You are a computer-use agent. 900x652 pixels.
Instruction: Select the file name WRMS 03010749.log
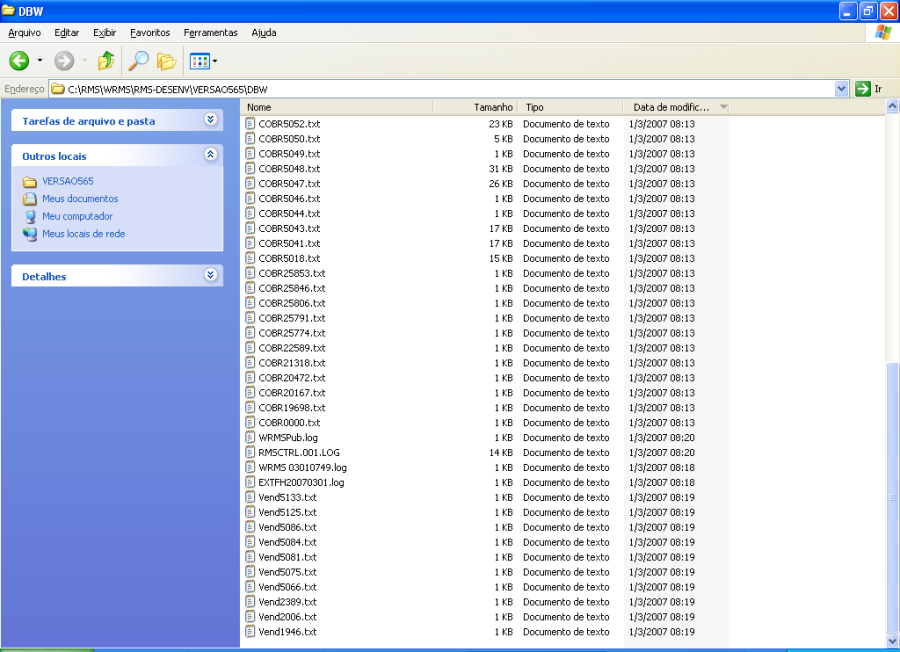click(302, 467)
